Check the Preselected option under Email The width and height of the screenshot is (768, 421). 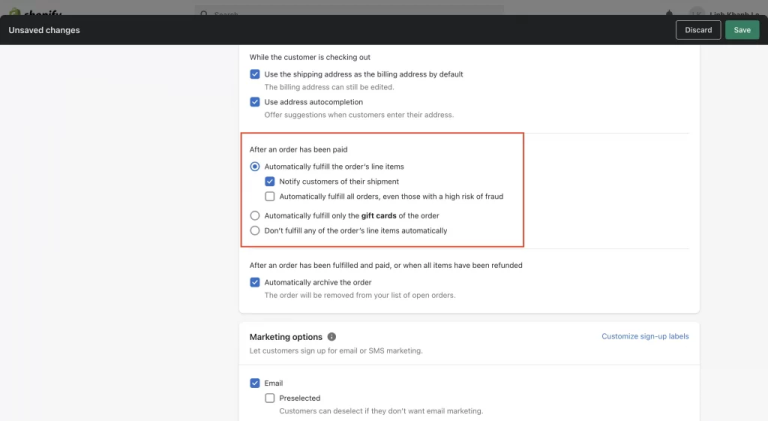pyautogui.click(x=270, y=398)
